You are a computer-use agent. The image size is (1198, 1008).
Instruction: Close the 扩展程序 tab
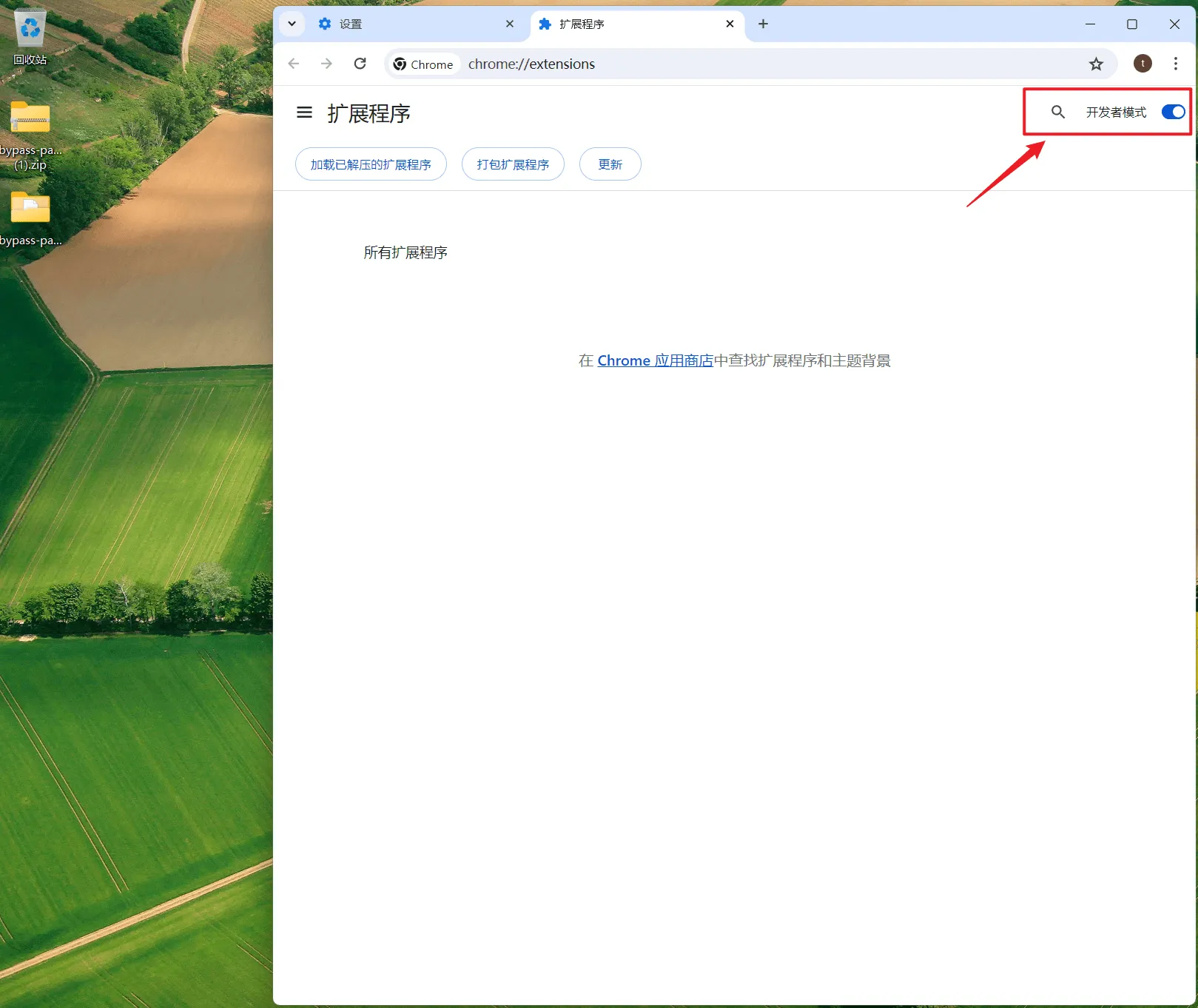coord(730,24)
